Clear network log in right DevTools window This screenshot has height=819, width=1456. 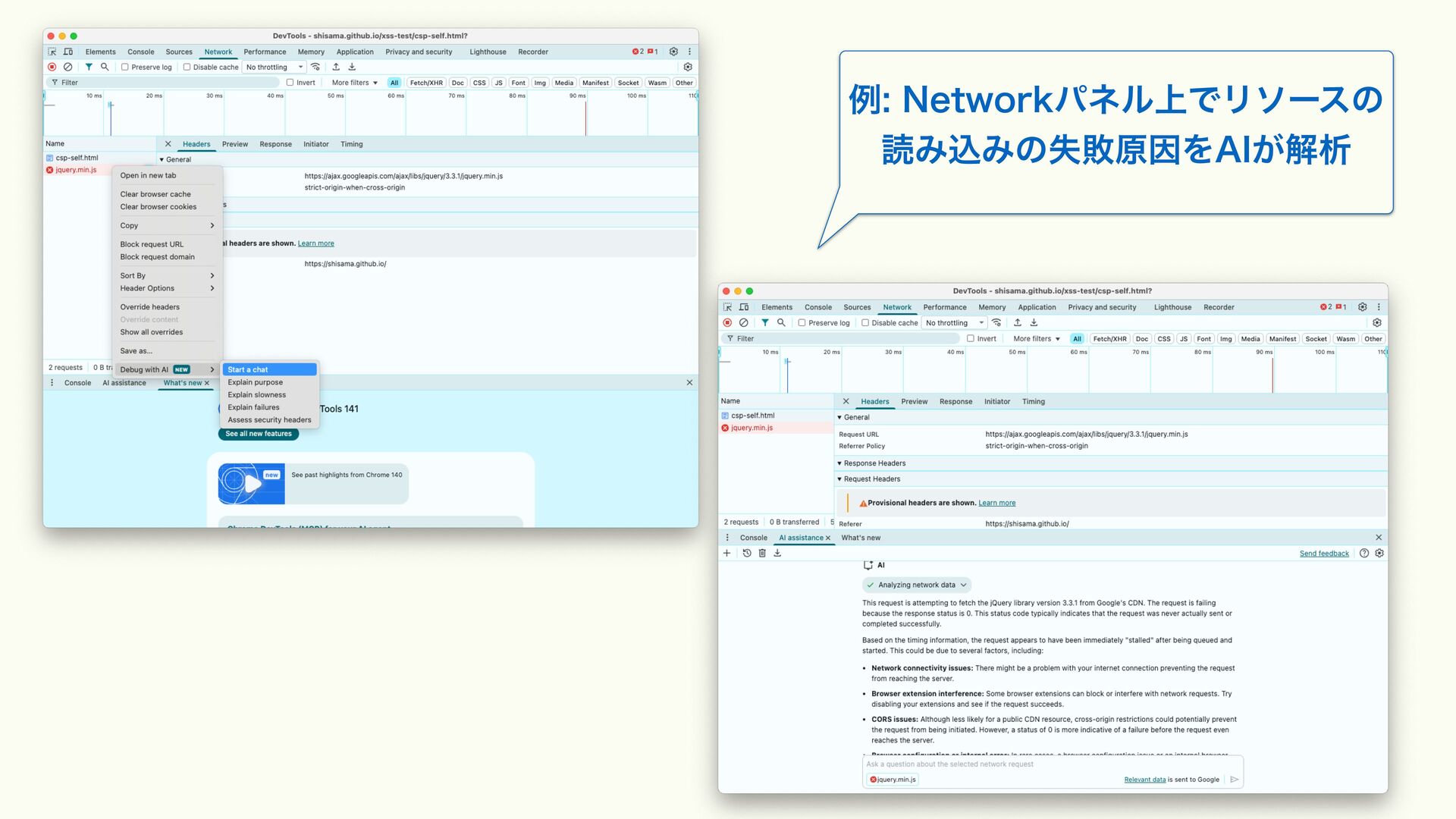(x=744, y=323)
